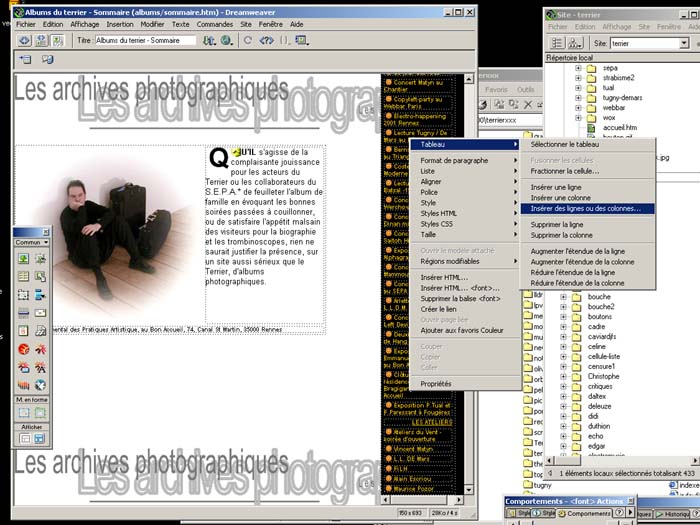The width and height of the screenshot is (700, 525).
Task: Click the Site Files view icon in Site window
Action: pyautogui.click(x=557, y=43)
